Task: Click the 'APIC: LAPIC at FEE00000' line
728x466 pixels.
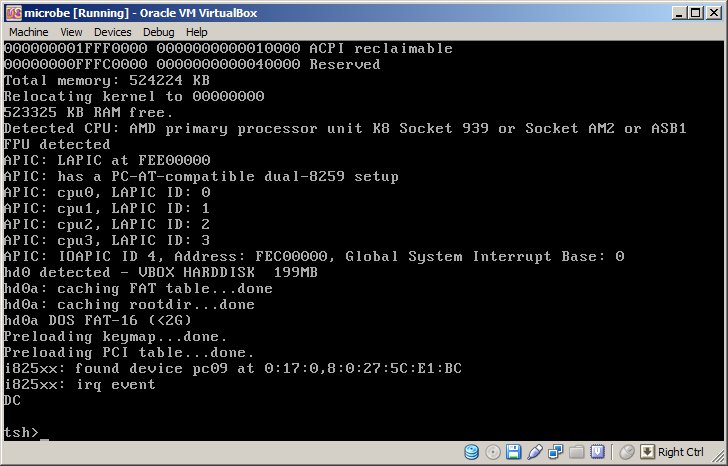Action: point(107,160)
